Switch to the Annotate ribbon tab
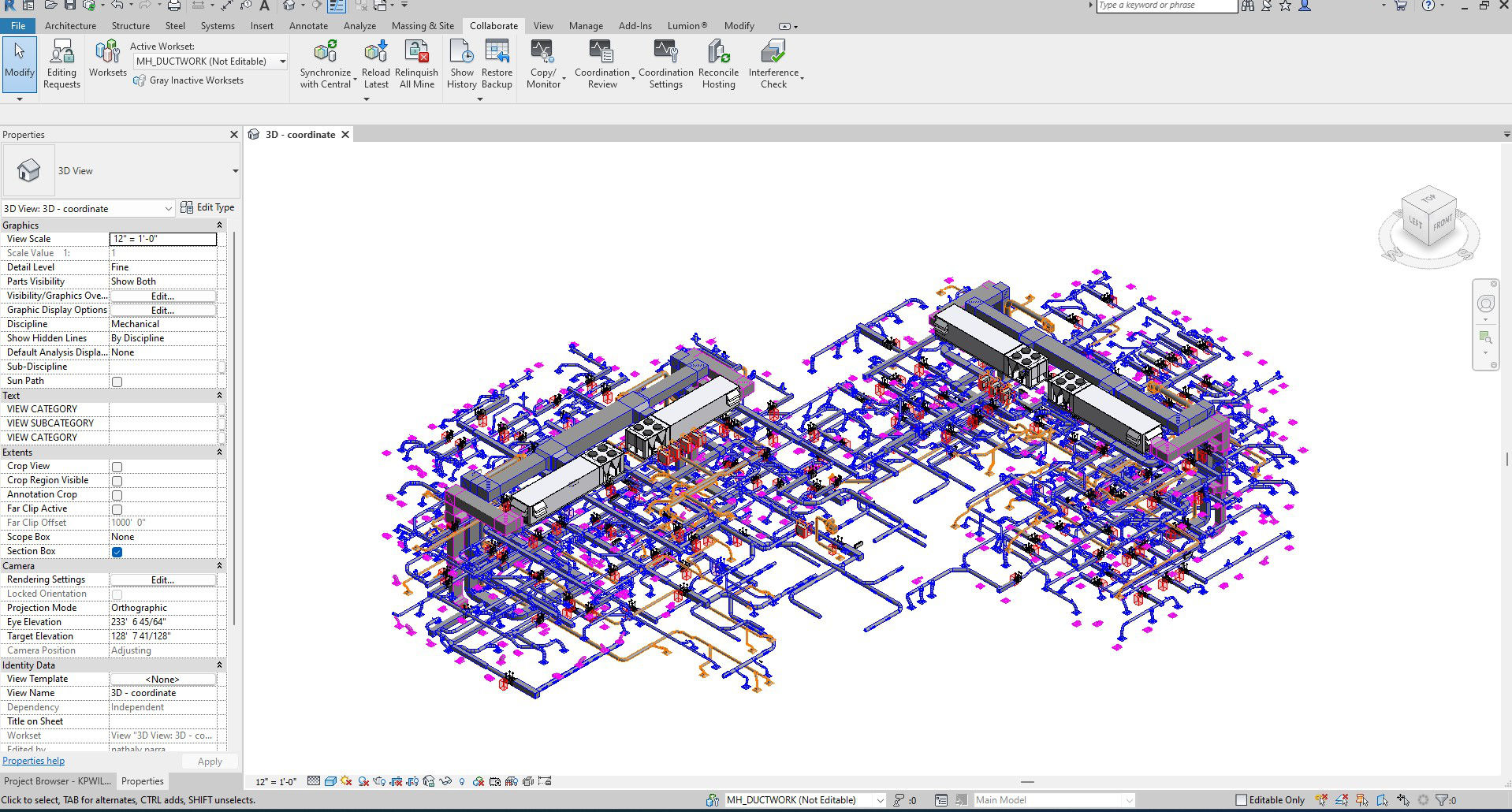 (x=308, y=26)
